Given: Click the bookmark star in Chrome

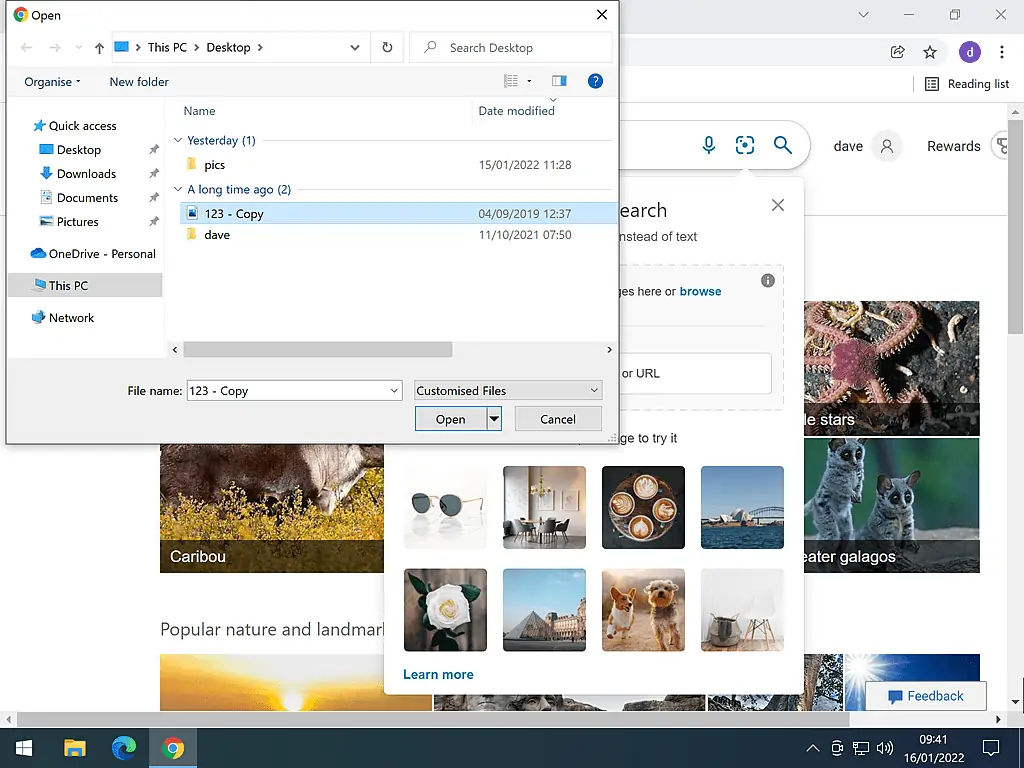Looking at the screenshot, I should 931,52.
